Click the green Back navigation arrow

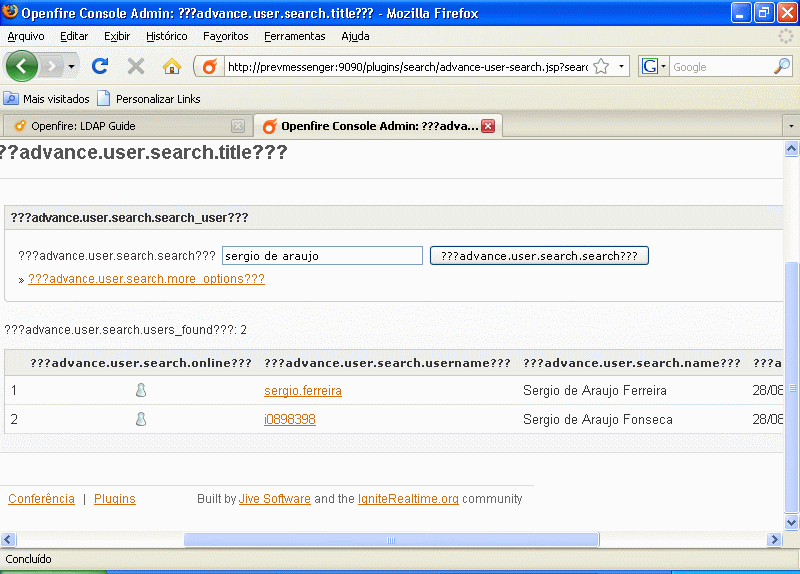(22, 66)
